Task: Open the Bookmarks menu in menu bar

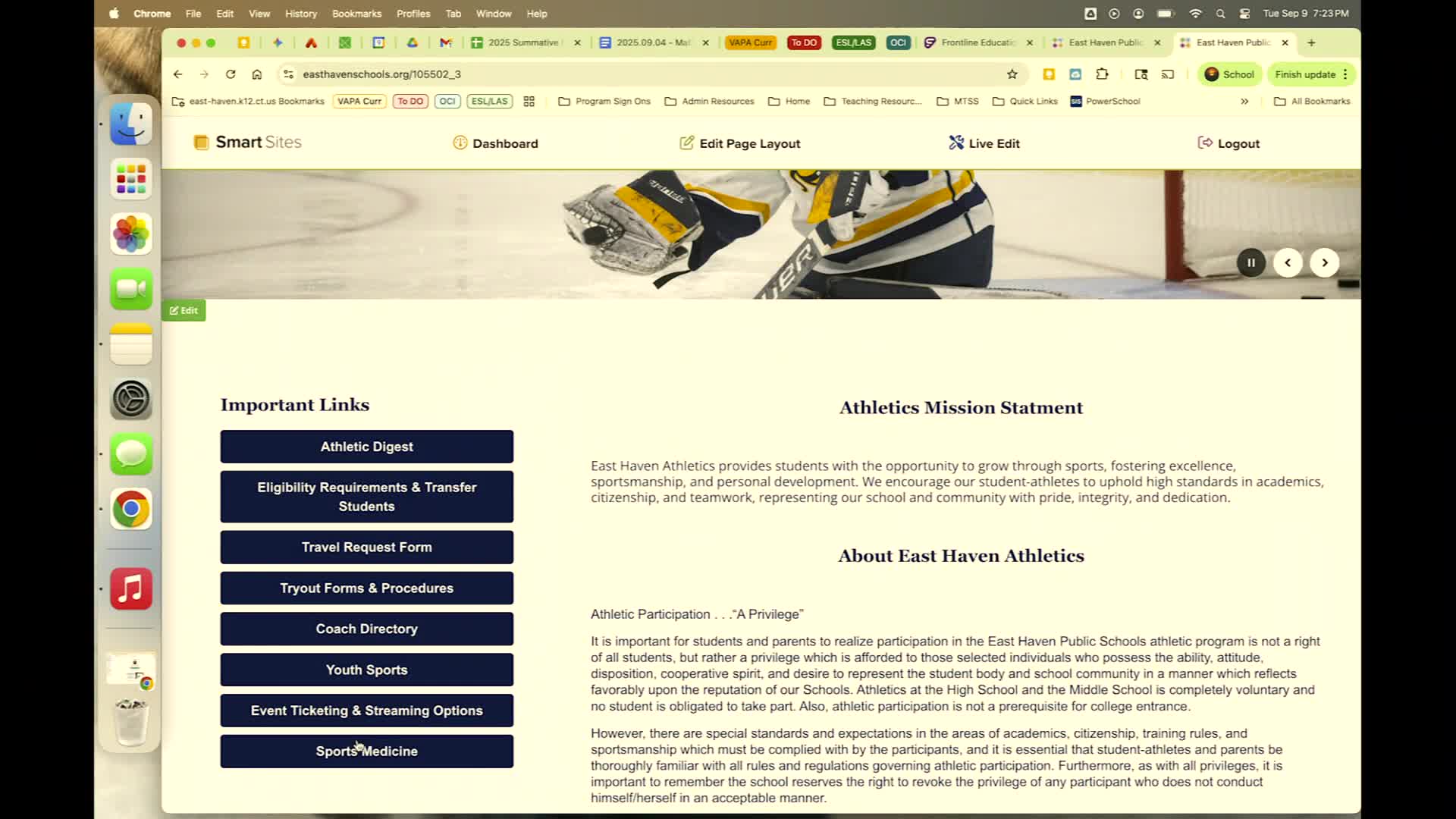Action: (x=356, y=14)
